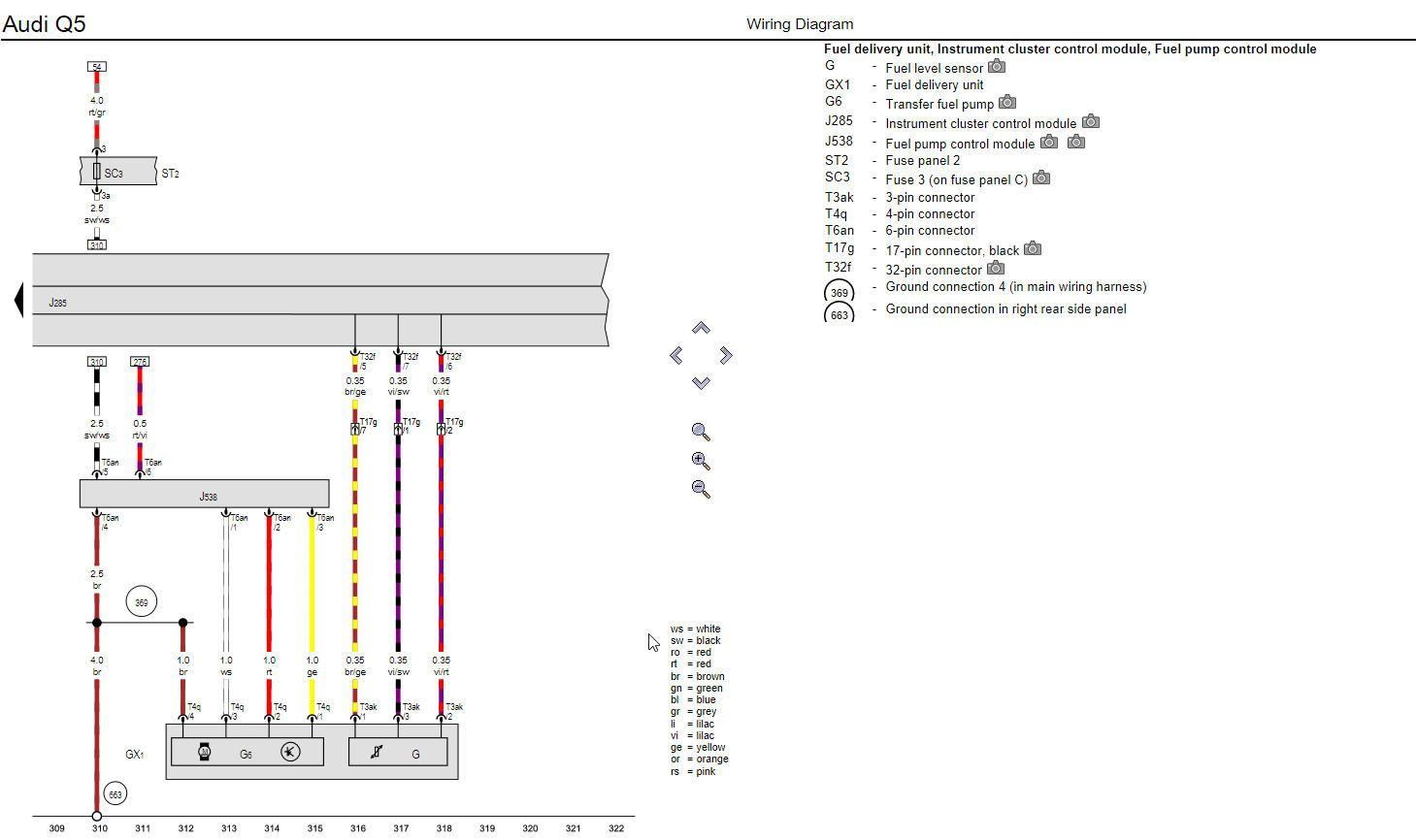
Task: Click the black continuation triangle left of J285
Action: [x=18, y=301]
